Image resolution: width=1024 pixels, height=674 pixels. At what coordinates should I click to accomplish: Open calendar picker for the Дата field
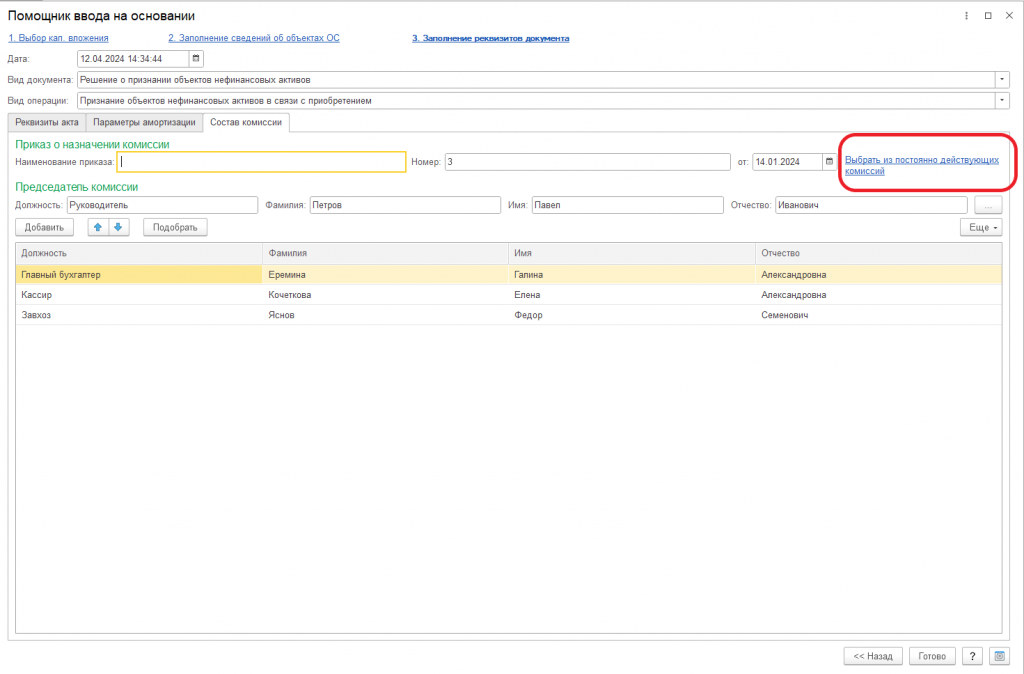coord(196,59)
